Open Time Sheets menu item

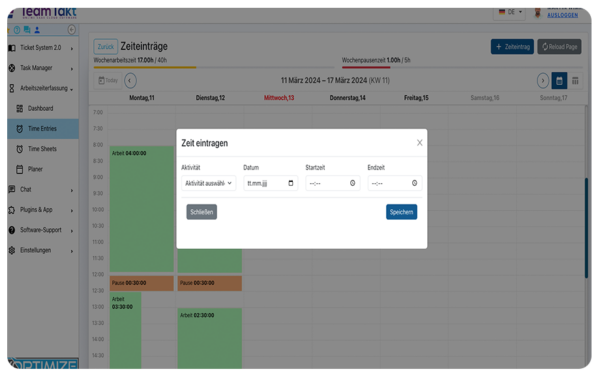(x=43, y=149)
